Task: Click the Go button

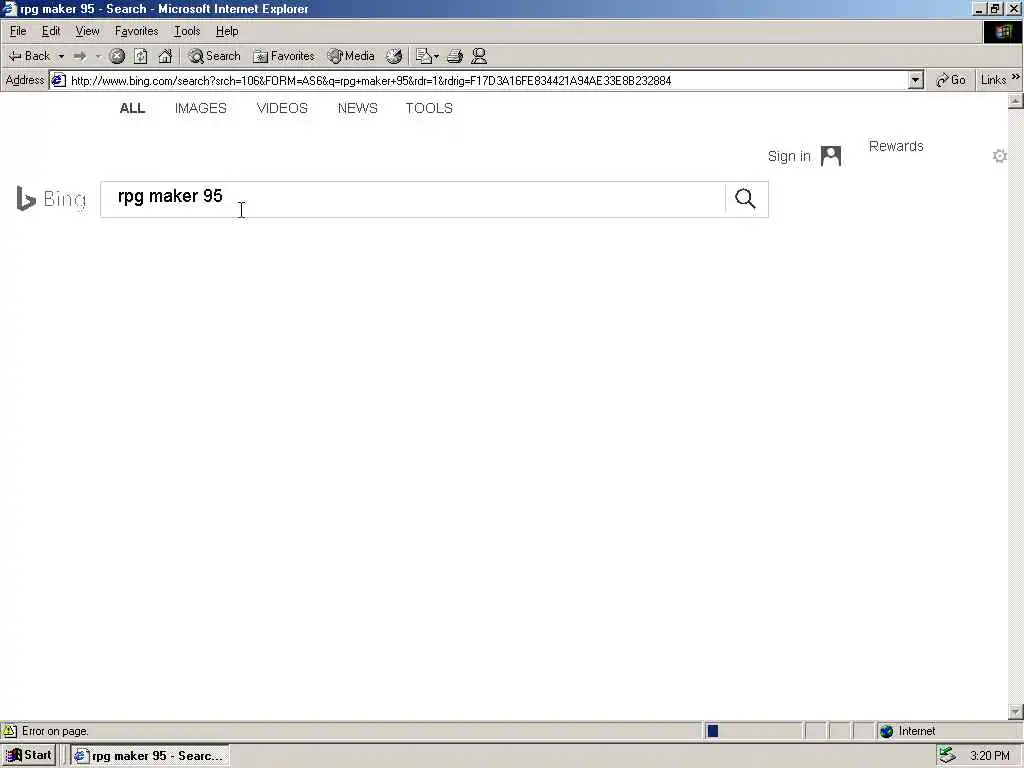Action: pos(951,80)
